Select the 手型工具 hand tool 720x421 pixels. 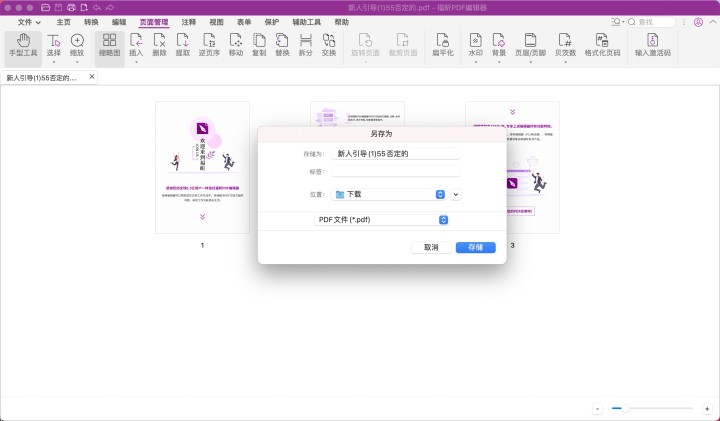23,45
